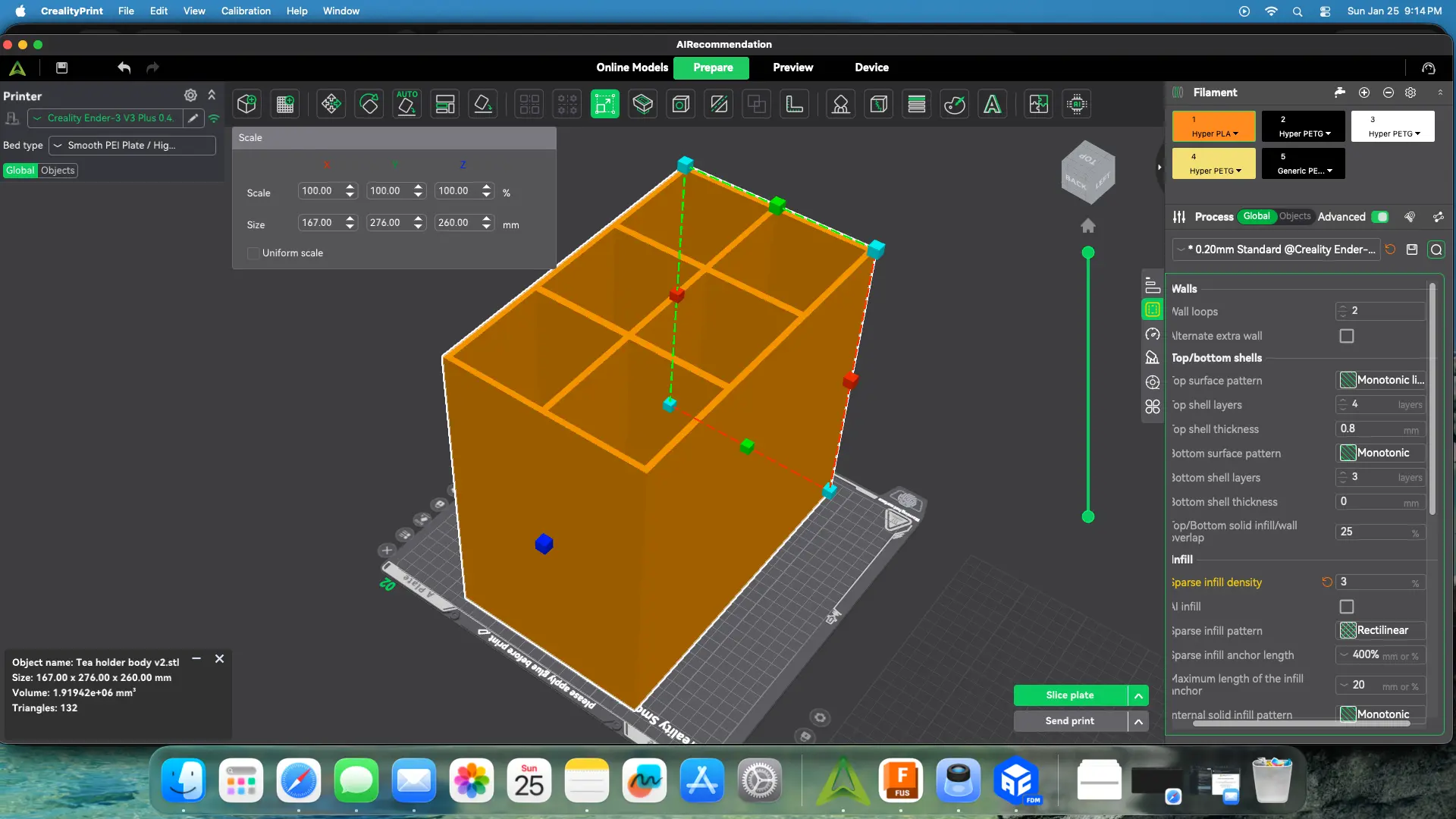Image resolution: width=1456 pixels, height=819 pixels.
Task: Search process settings magnifier icon
Action: click(1436, 249)
